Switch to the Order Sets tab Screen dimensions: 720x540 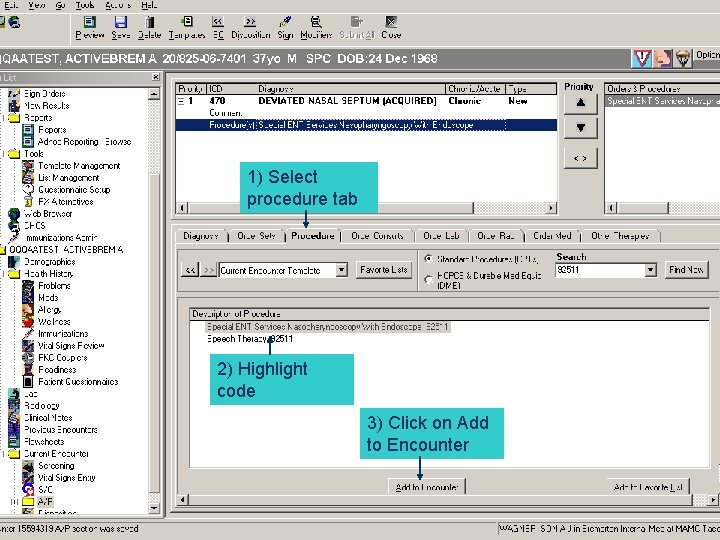tap(256, 236)
